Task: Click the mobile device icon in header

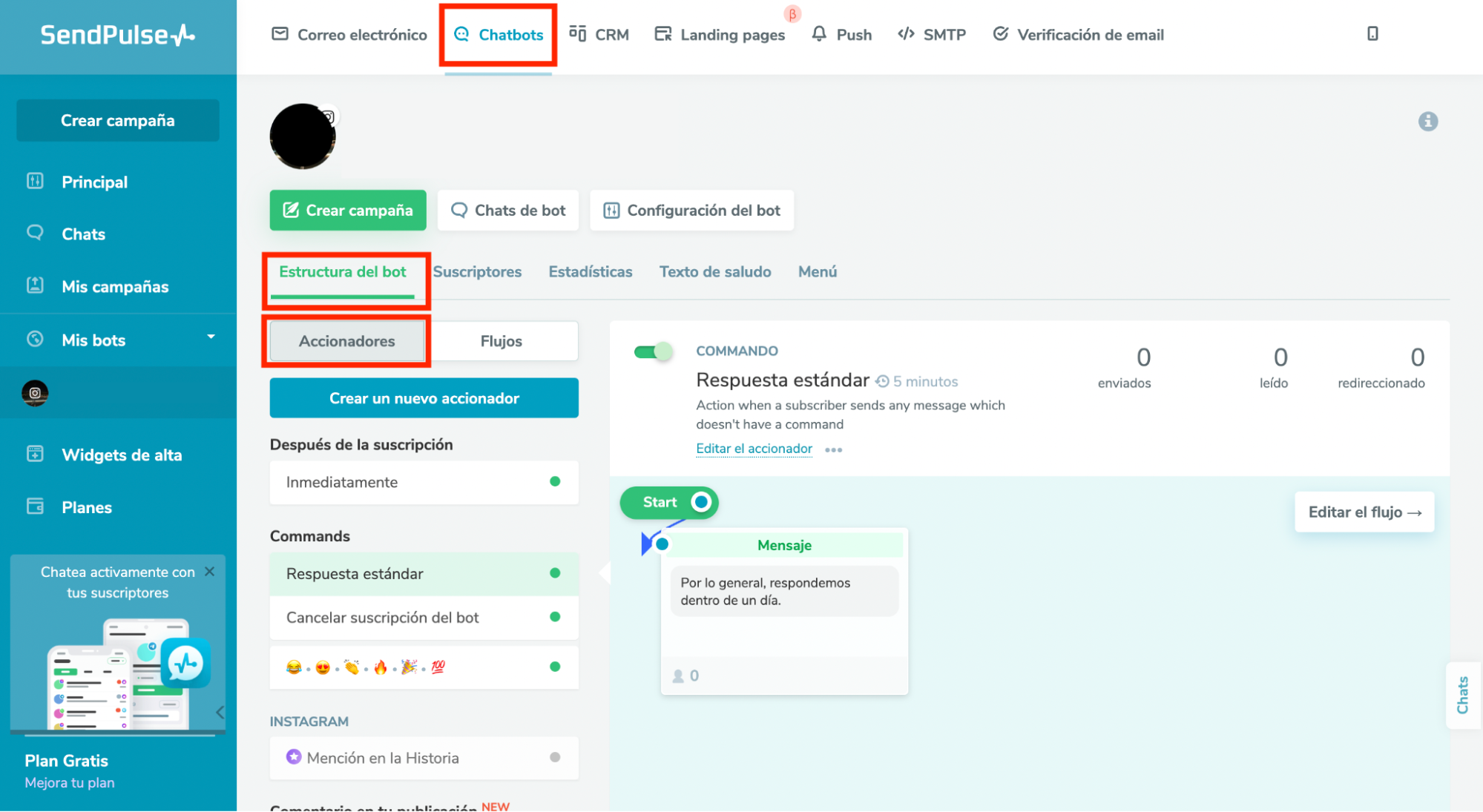Action: (x=1372, y=33)
